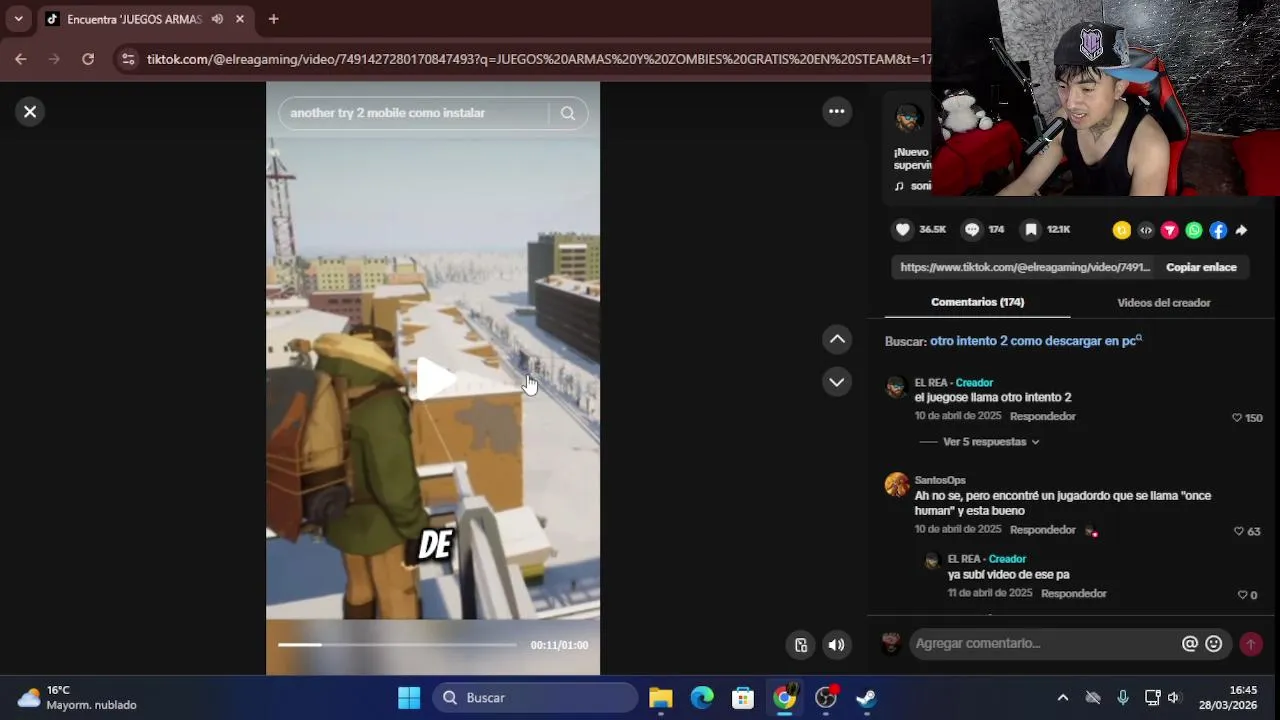The image size is (1280, 720).
Task: Share video on Facebook
Action: [x=1218, y=230]
